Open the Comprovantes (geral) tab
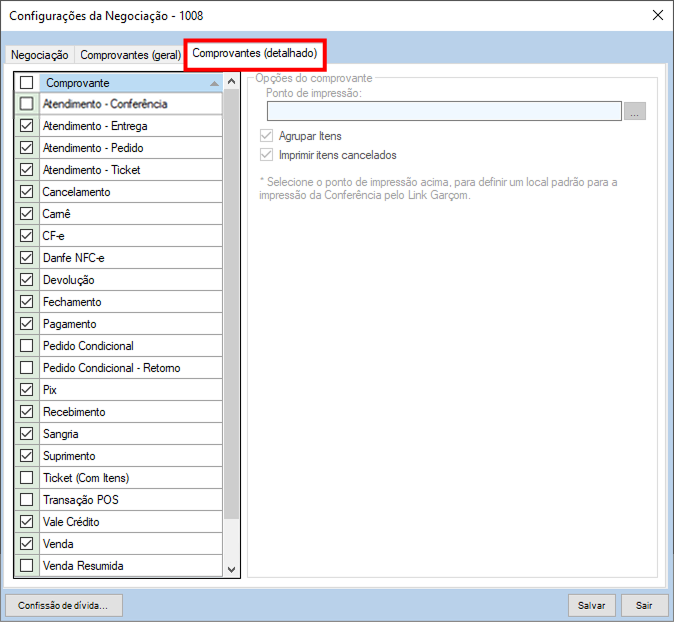 coord(130,55)
